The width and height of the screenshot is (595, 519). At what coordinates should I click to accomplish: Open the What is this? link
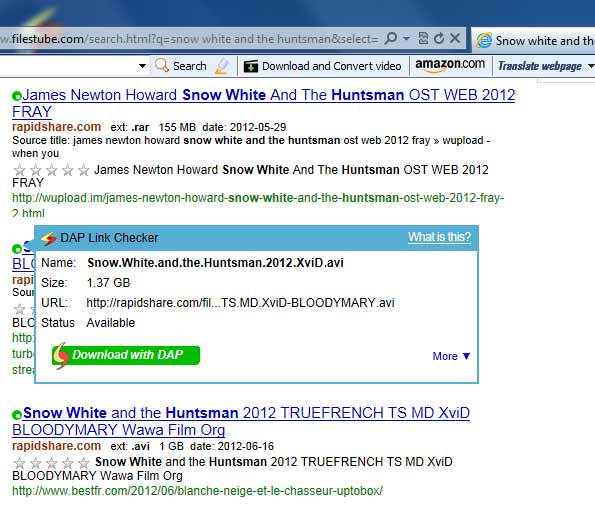pyautogui.click(x=439, y=237)
